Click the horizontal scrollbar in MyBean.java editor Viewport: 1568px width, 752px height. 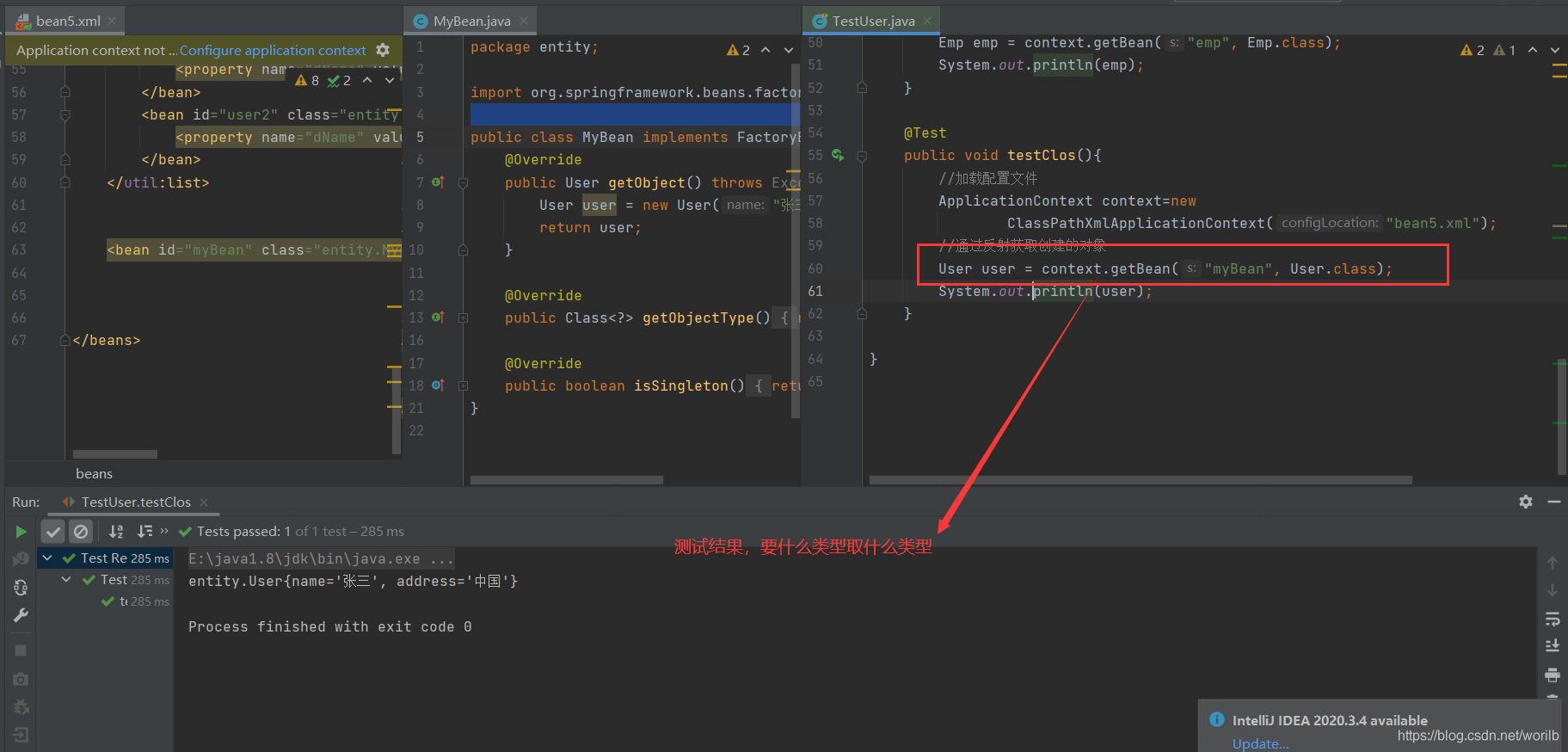click(566, 480)
